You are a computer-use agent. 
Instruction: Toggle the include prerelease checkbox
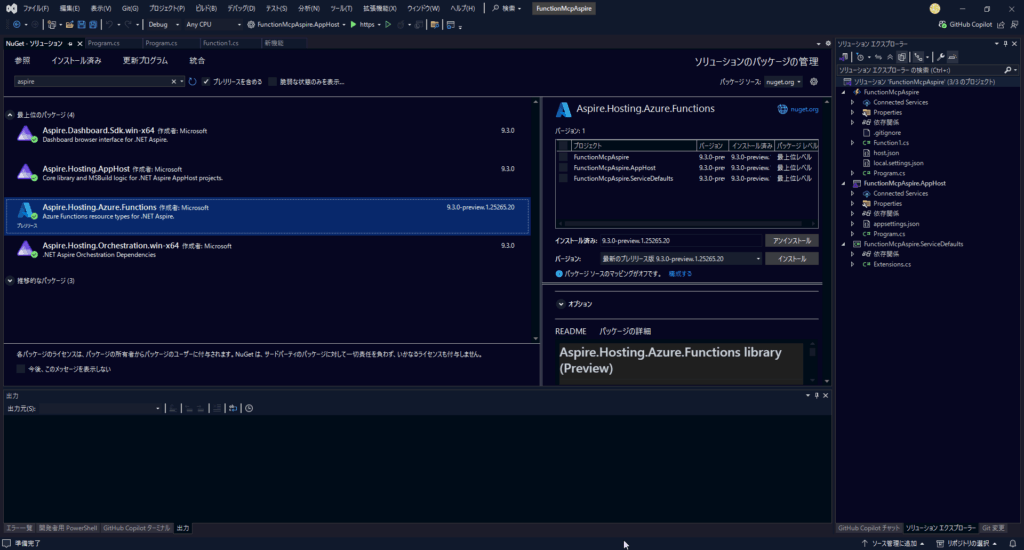click(206, 82)
